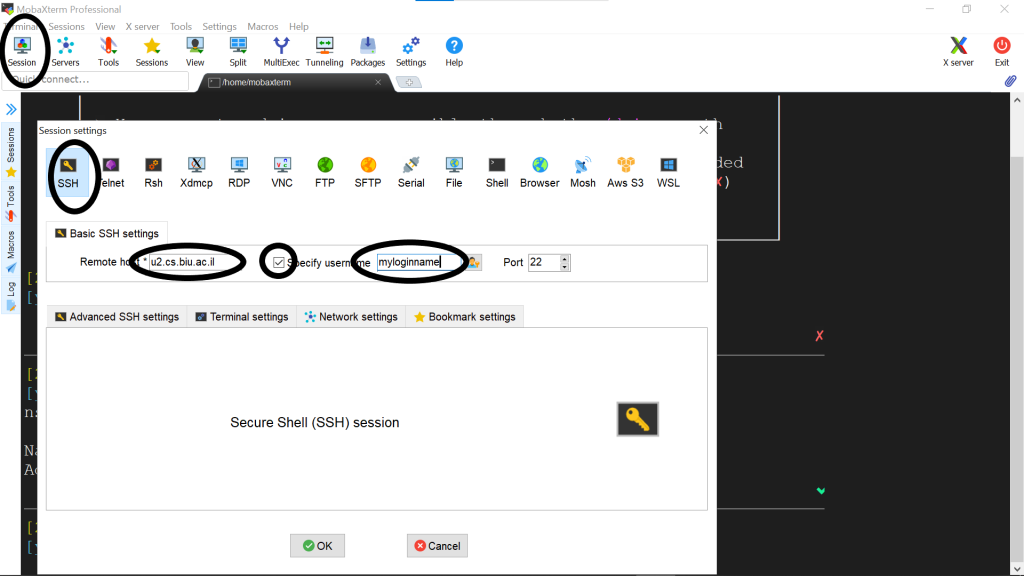Open the Tools toolbar icon
Screen dimensions: 1024x576
pos(108,52)
